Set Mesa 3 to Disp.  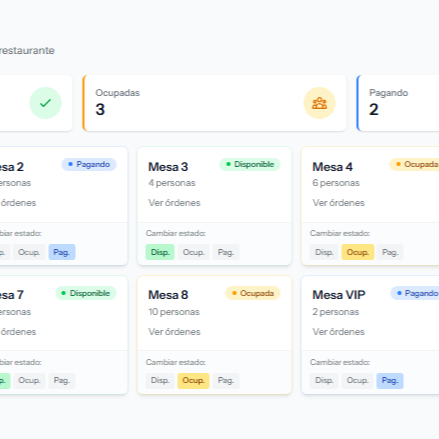(x=160, y=252)
